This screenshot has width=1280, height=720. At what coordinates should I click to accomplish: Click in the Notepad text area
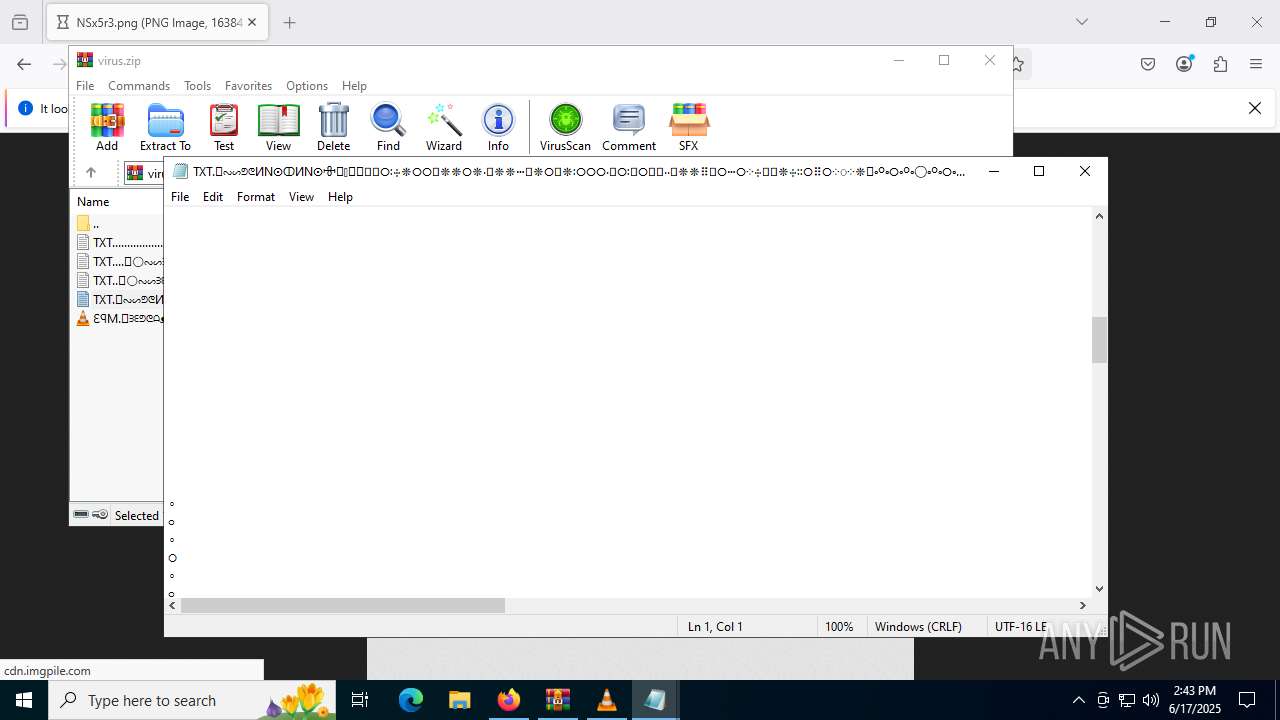click(x=628, y=400)
